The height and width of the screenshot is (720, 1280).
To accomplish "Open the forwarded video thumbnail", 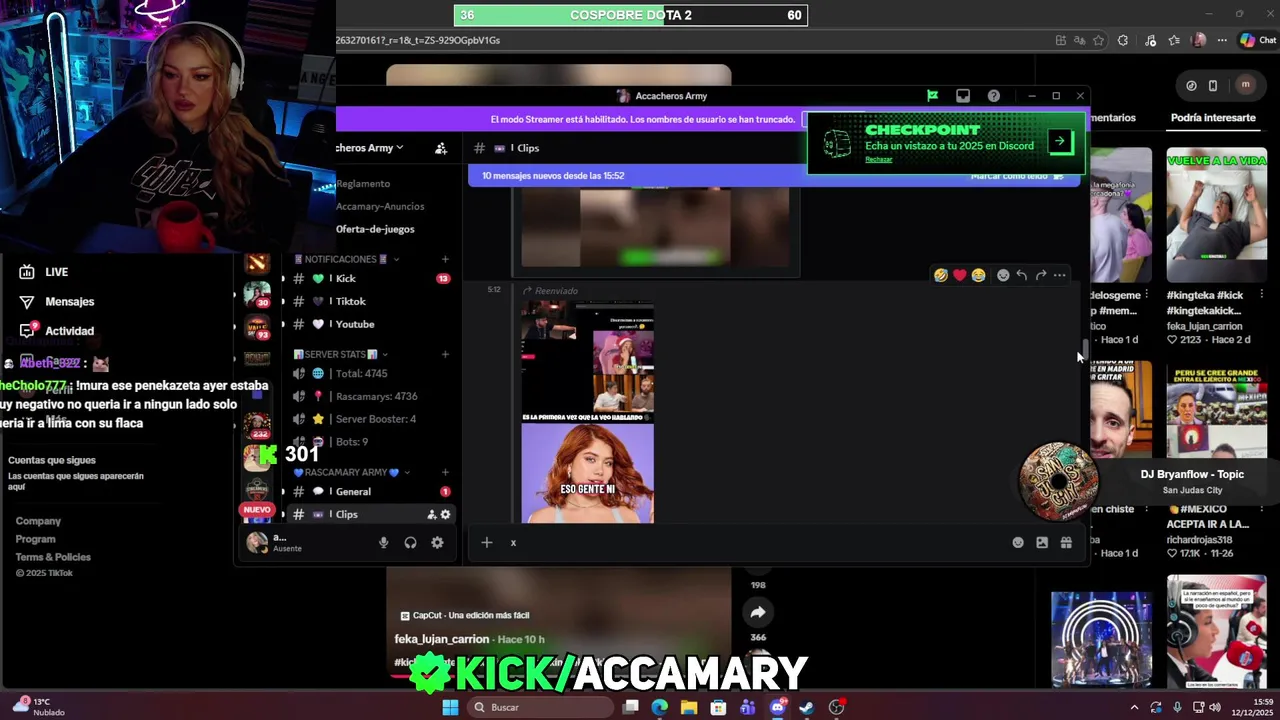I will 587,412.
